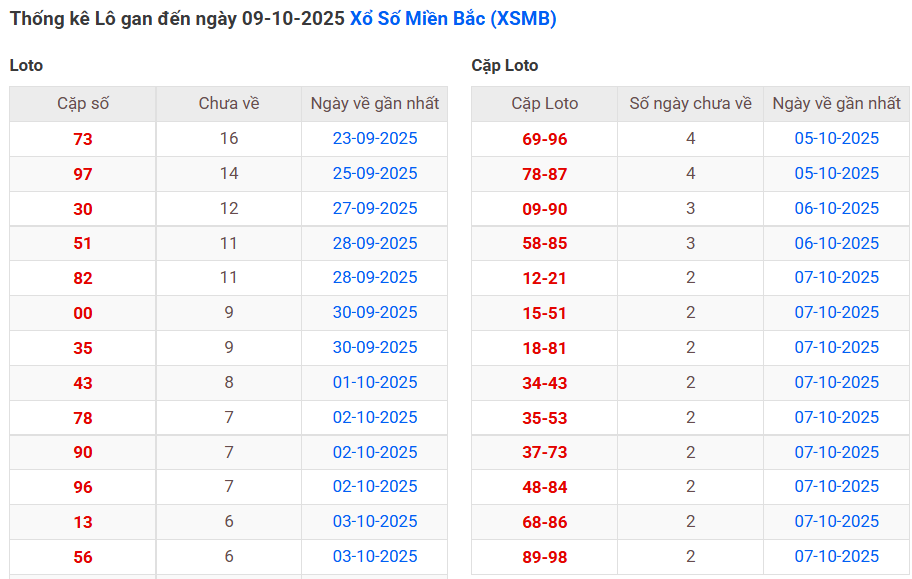Open the Xổ Số Miền Bắc (XSMB) link
The height and width of the screenshot is (579, 912).
pyautogui.click(x=453, y=19)
